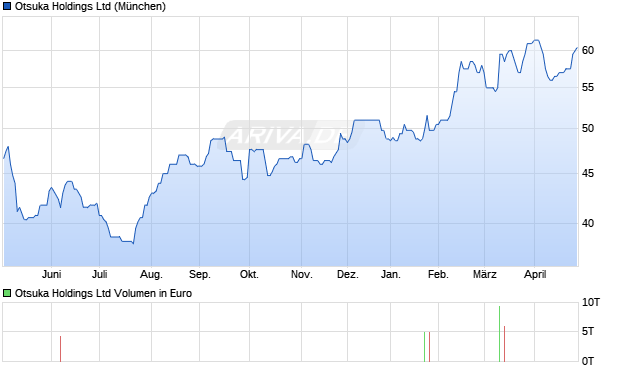Click the 'Feb.' month label
Image resolution: width=620 pixels, height=371 pixels.
[438, 274]
